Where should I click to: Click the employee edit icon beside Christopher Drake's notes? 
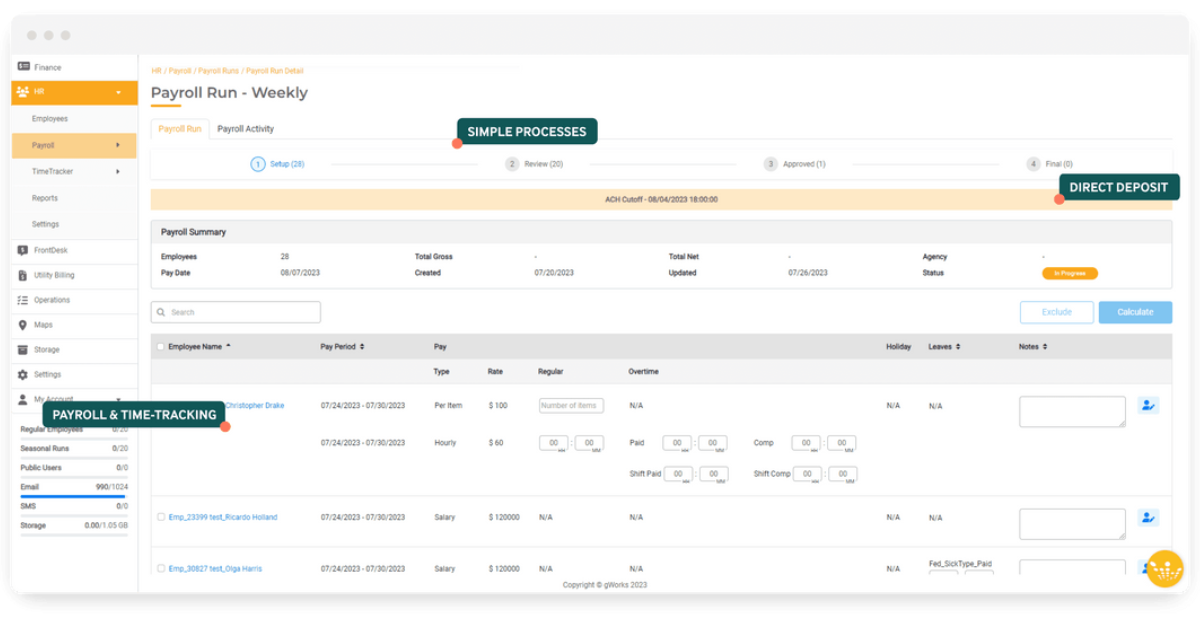1148,405
